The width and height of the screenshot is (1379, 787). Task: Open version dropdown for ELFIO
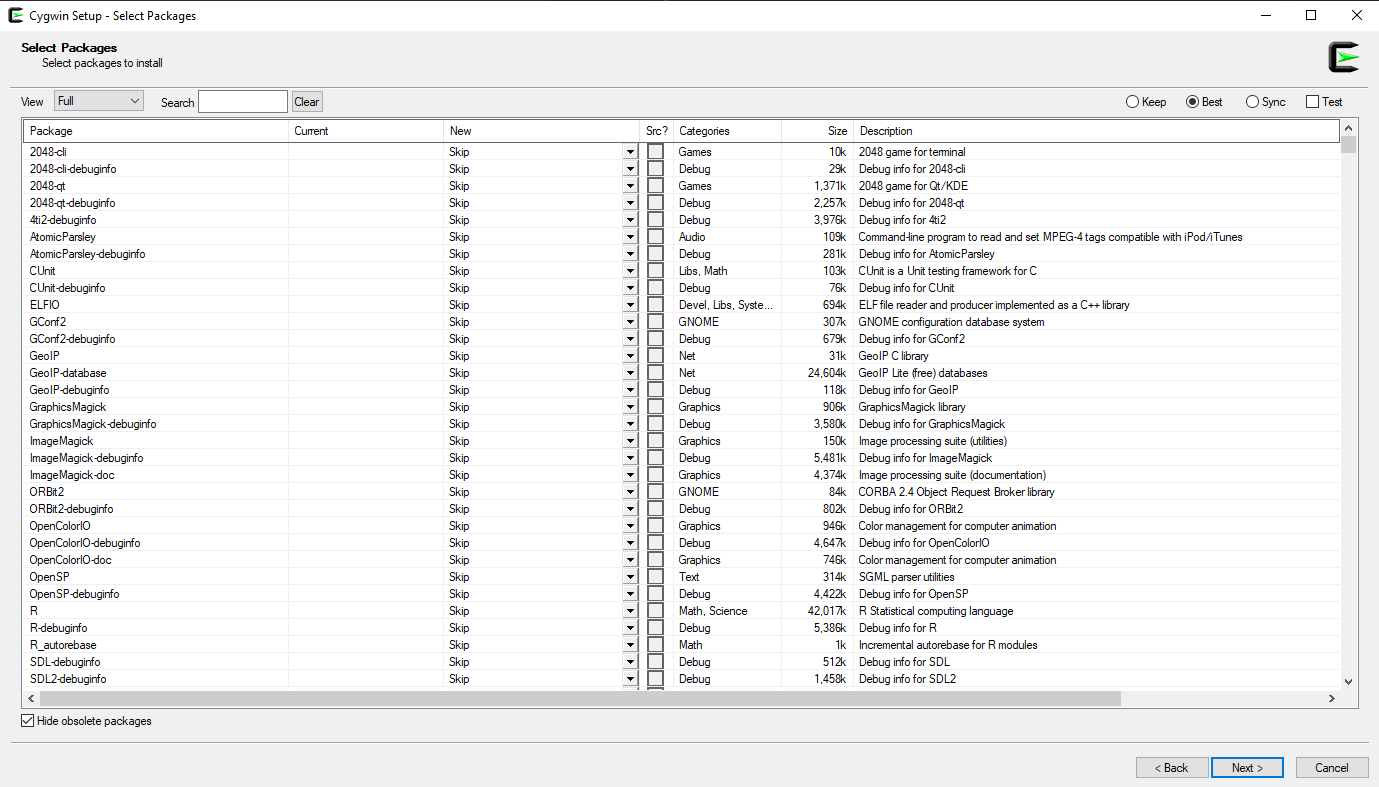coord(630,305)
